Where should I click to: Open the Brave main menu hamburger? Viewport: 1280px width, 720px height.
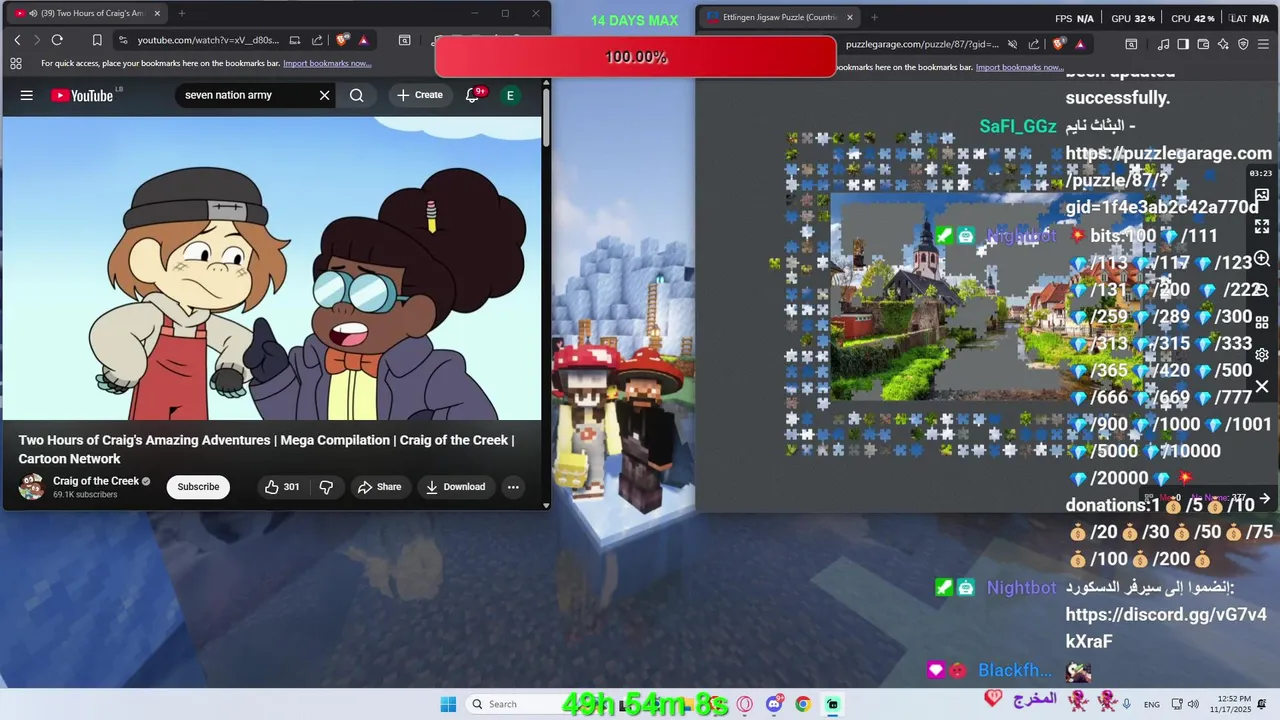point(1265,44)
